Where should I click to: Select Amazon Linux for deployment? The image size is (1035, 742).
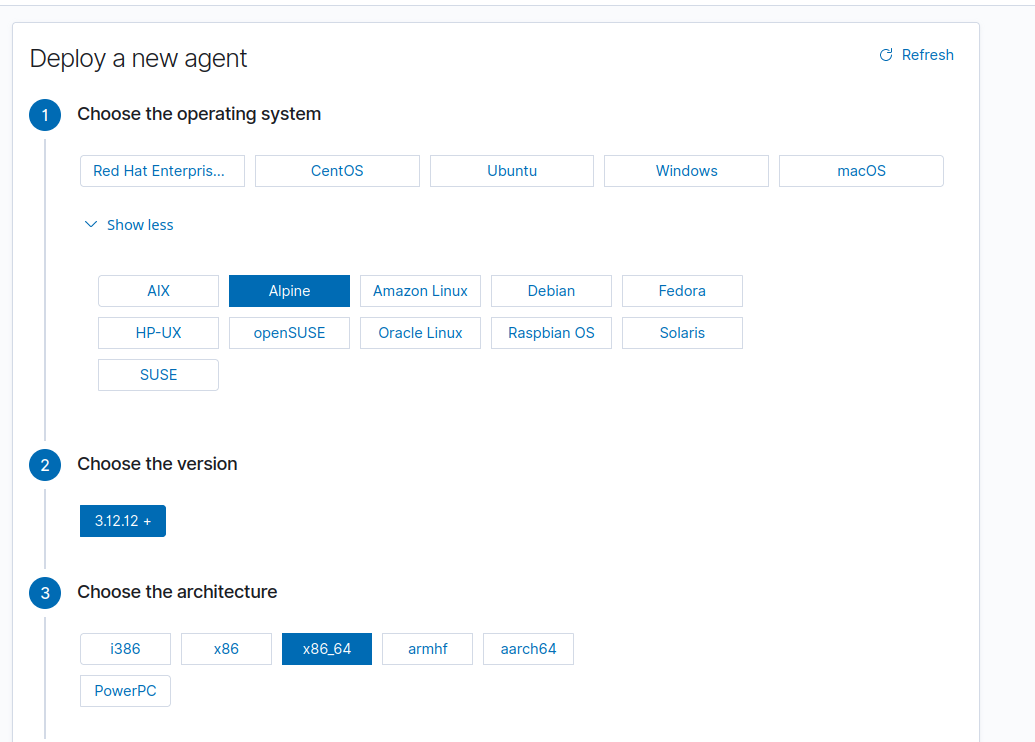tap(420, 290)
